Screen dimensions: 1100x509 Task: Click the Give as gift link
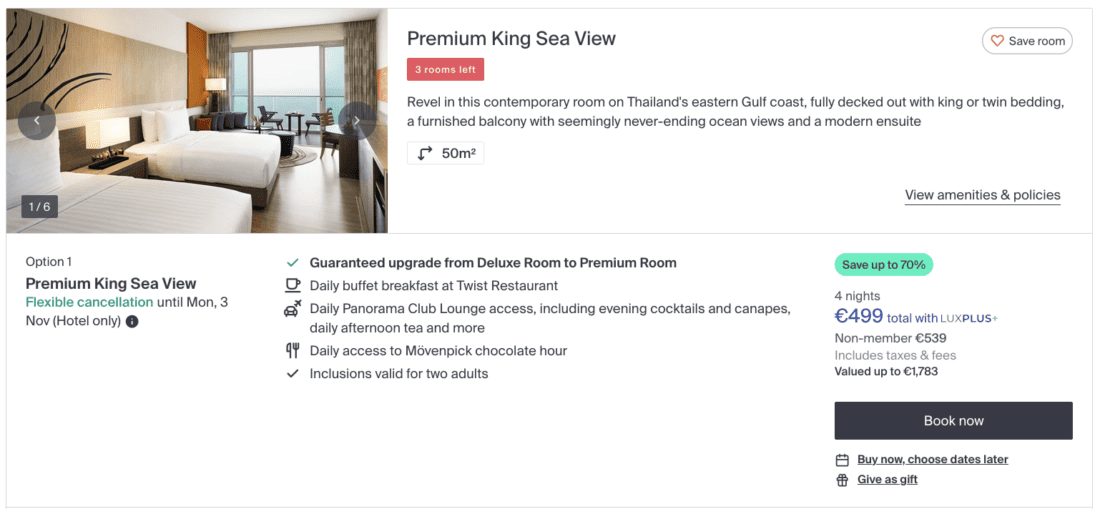887,480
